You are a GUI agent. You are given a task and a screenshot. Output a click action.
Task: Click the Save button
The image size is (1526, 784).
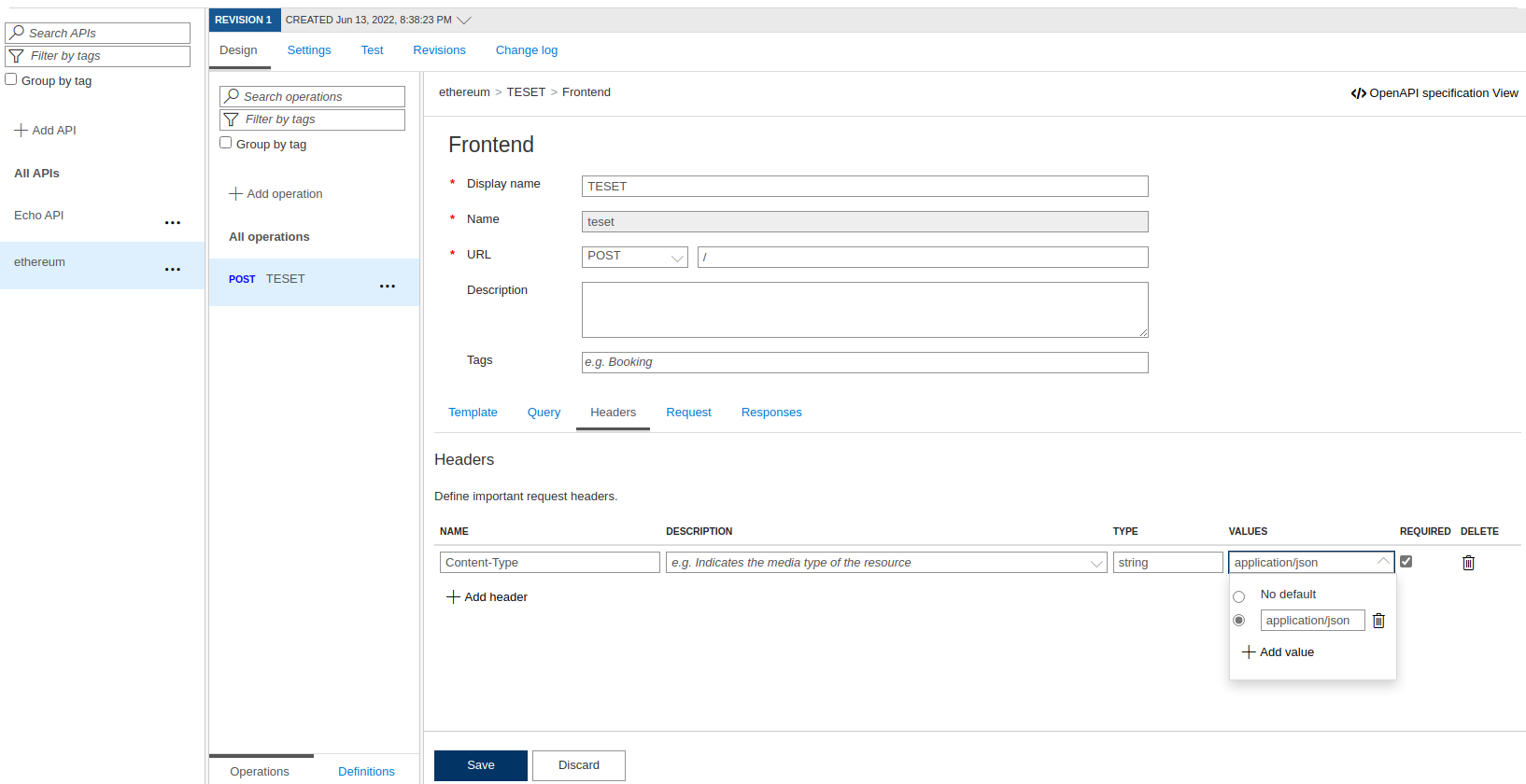coord(481,765)
